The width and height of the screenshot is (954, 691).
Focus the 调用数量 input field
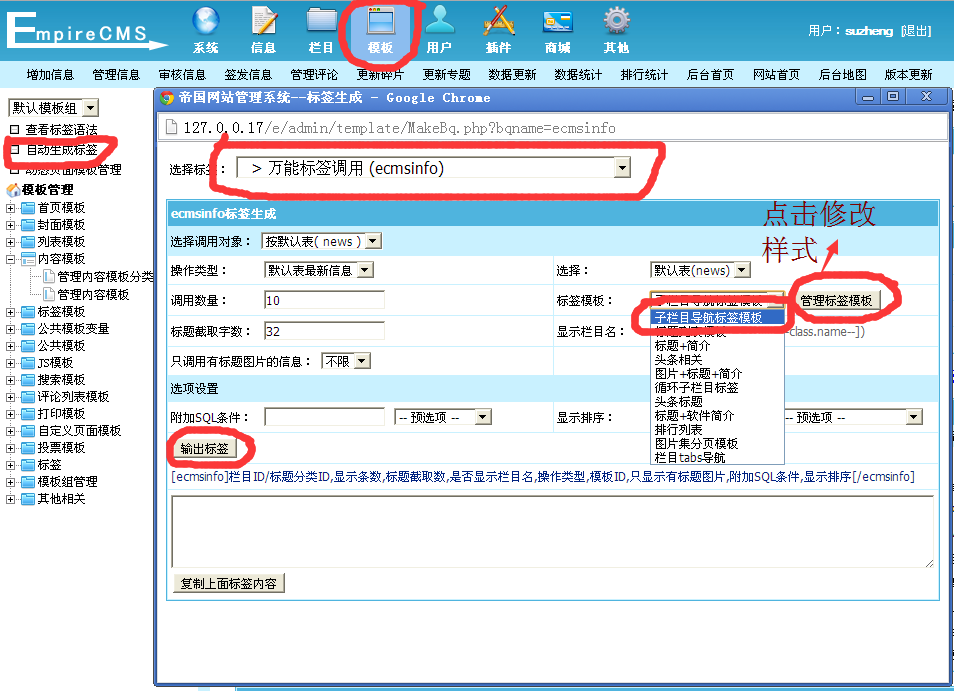[x=324, y=300]
